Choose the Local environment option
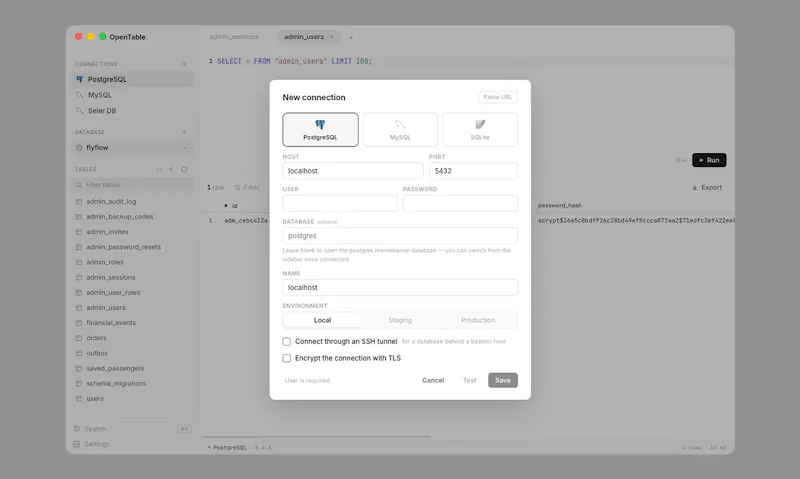 click(322, 320)
